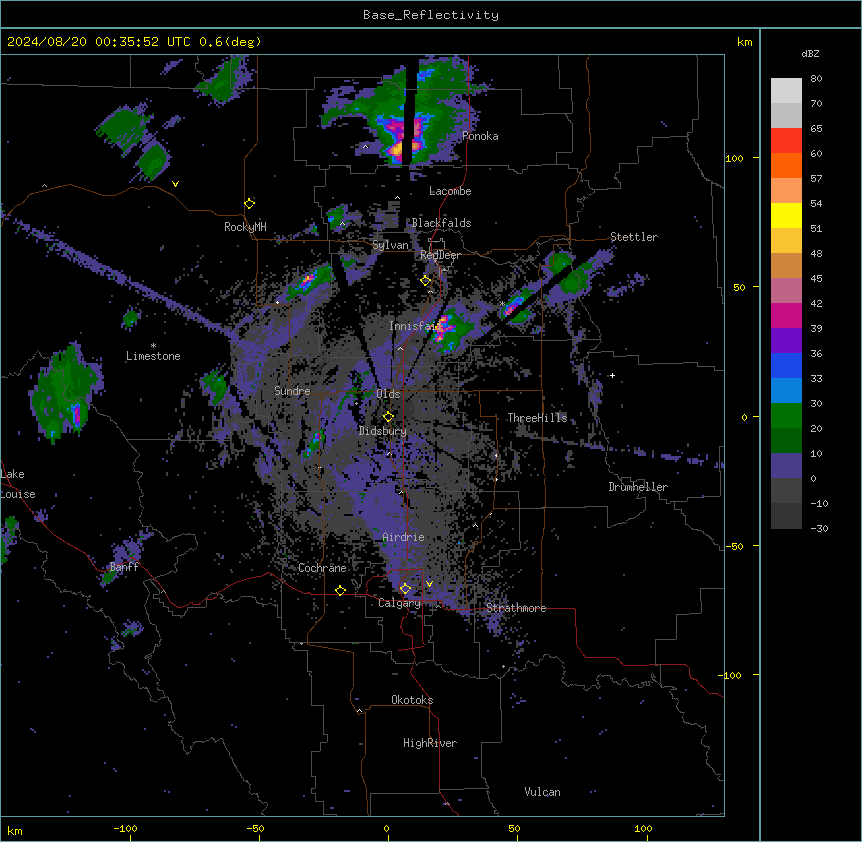Click the Base_Reflectivity title
Screen dimensions: 862x842
(431, 15)
